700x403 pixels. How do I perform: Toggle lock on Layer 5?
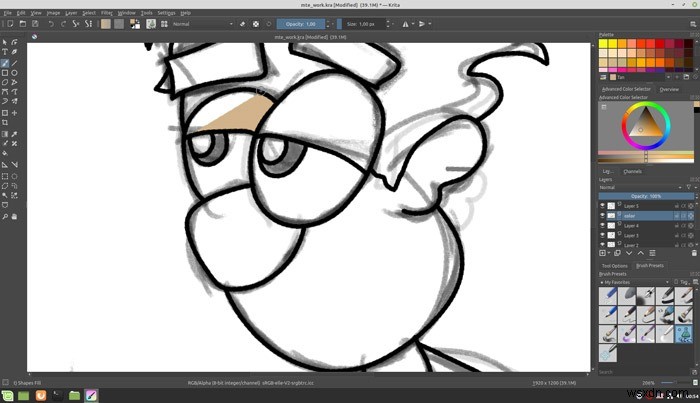(677, 206)
